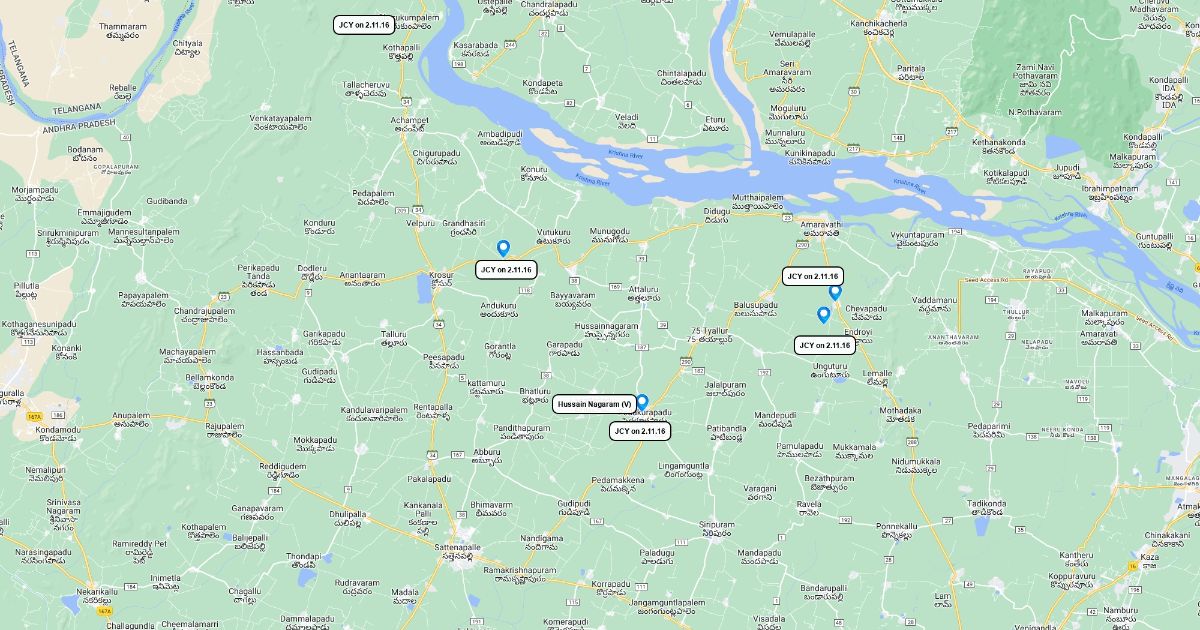This screenshot has width=1200, height=630.
Task: Click the blue pin next to Chevapadu
Action: coord(835,292)
